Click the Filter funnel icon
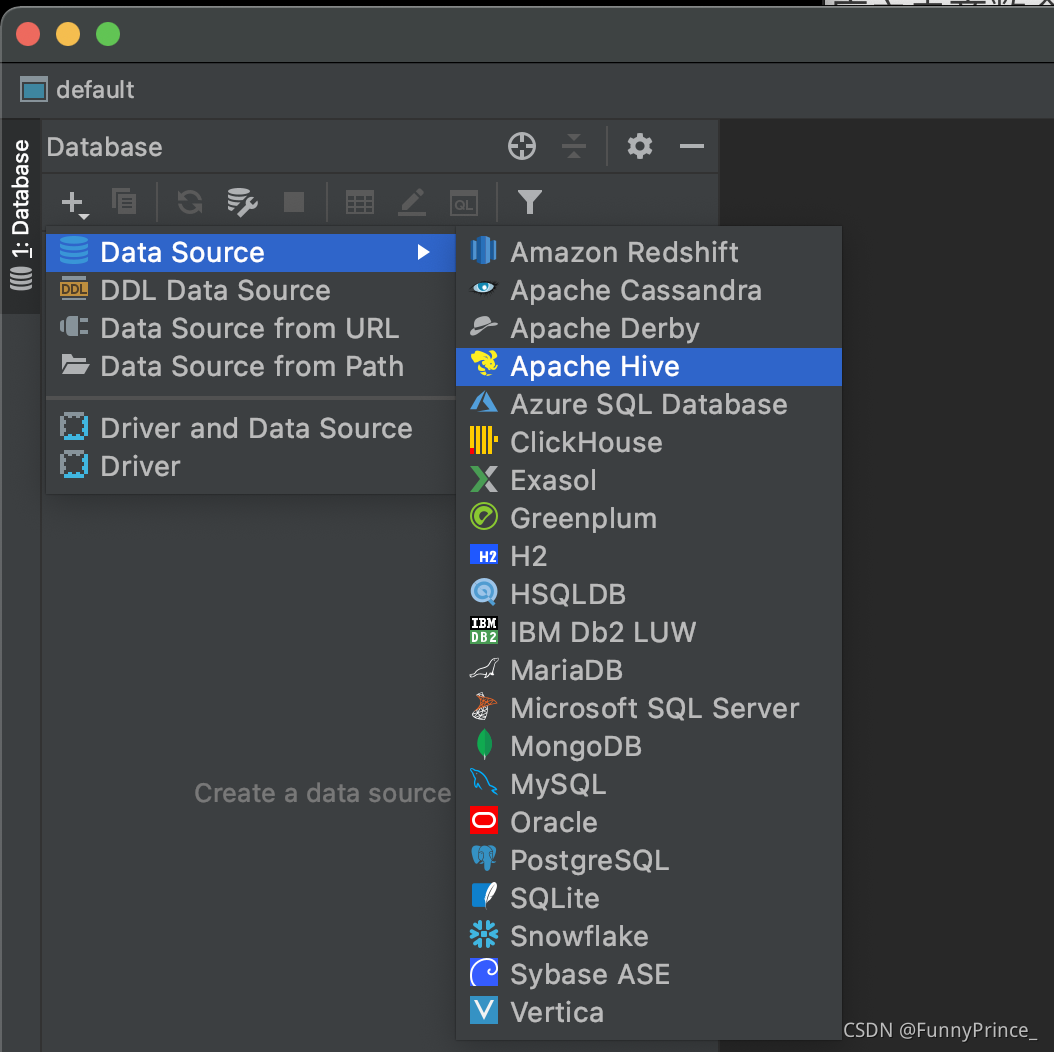 coord(530,202)
